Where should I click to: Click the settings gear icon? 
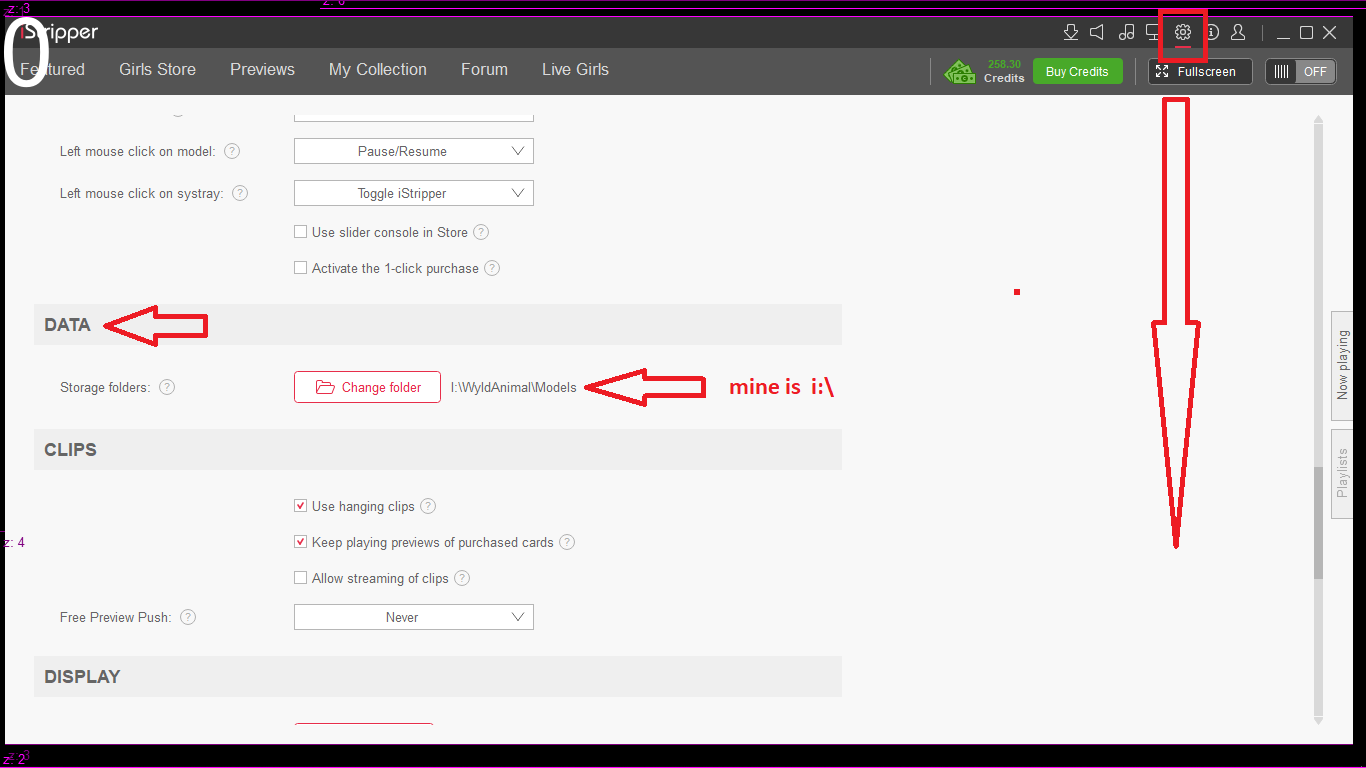(1183, 33)
